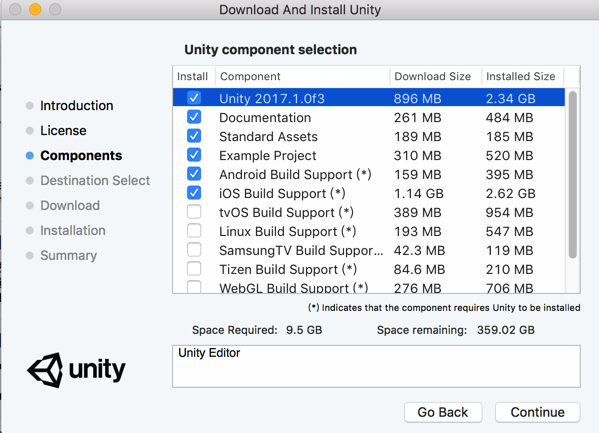Select Android Build Support (*) label
The width and height of the screenshot is (599, 433).
point(295,175)
